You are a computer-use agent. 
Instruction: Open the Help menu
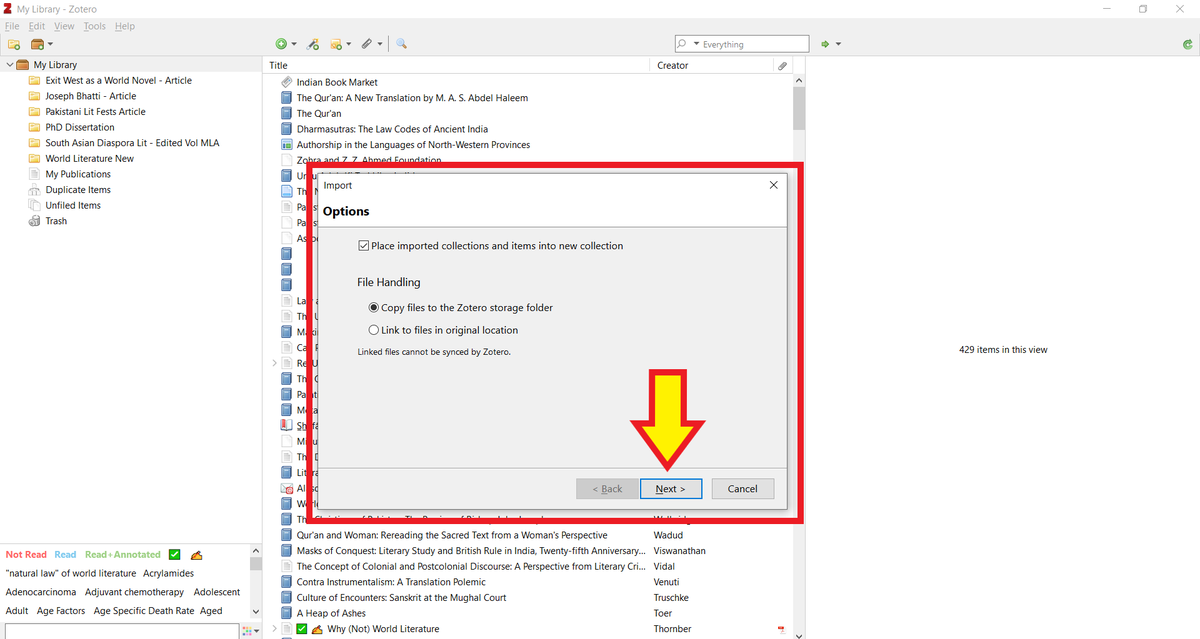(x=125, y=26)
